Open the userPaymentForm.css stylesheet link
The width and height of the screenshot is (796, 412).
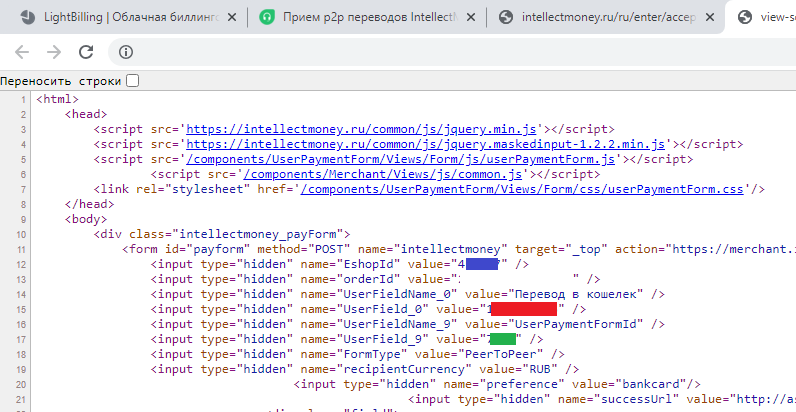522,189
